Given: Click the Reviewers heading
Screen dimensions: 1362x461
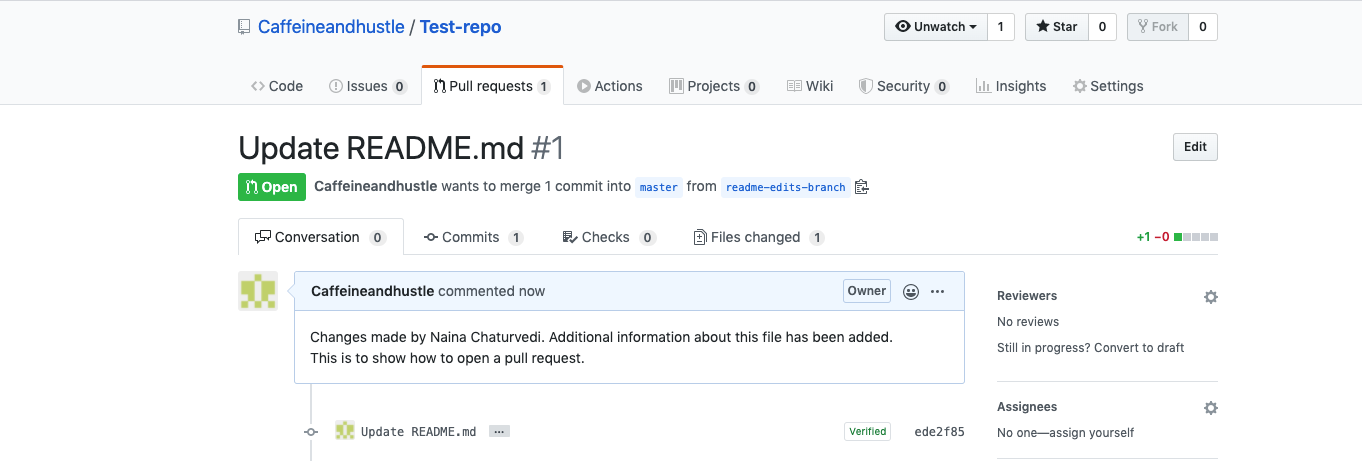Looking at the screenshot, I should click(x=1027, y=296).
